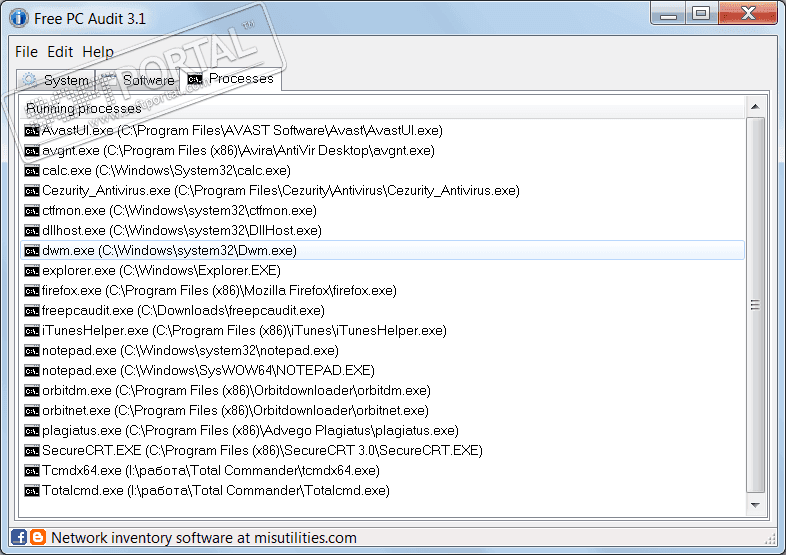The width and height of the screenshot is (786, 555).
Task: Select the Tcmdx64.exe process row
Action: [382, 471]
